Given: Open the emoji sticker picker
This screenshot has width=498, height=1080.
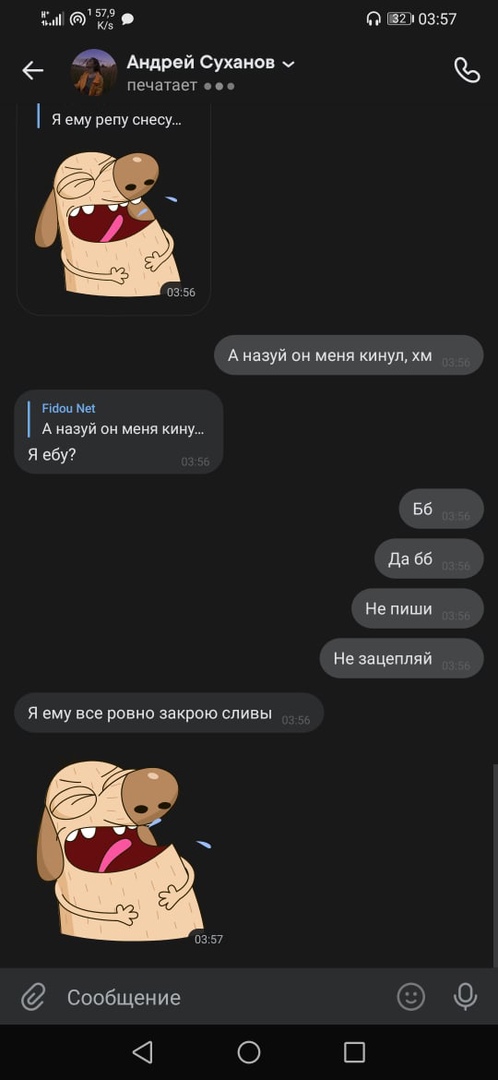Looking at the screenshot, I should point(411,997).
